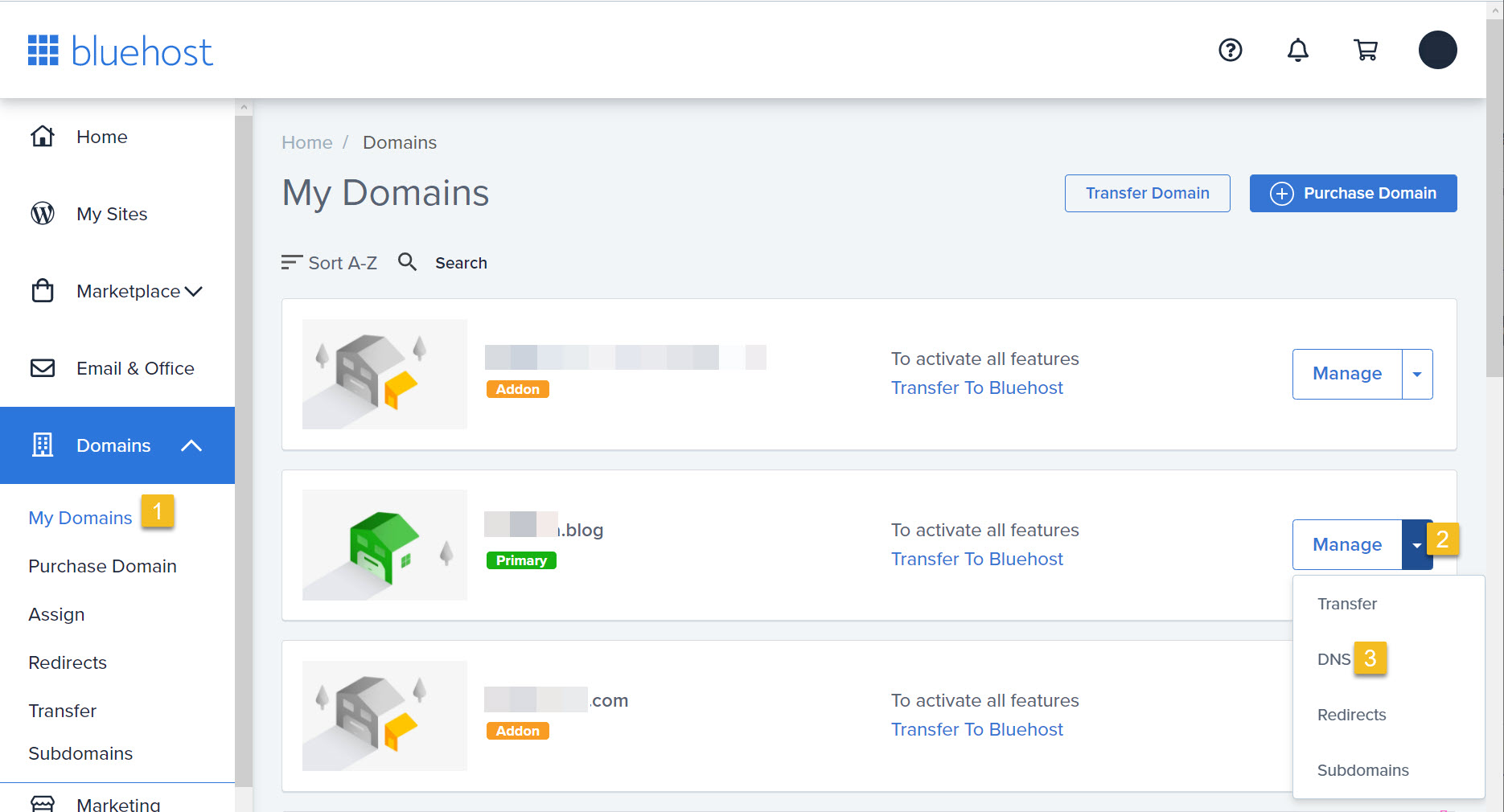The width and height of the screenshot is (1504, 812).
Task: Click the Primary badge on .blog domain
Action: (521, 560)
